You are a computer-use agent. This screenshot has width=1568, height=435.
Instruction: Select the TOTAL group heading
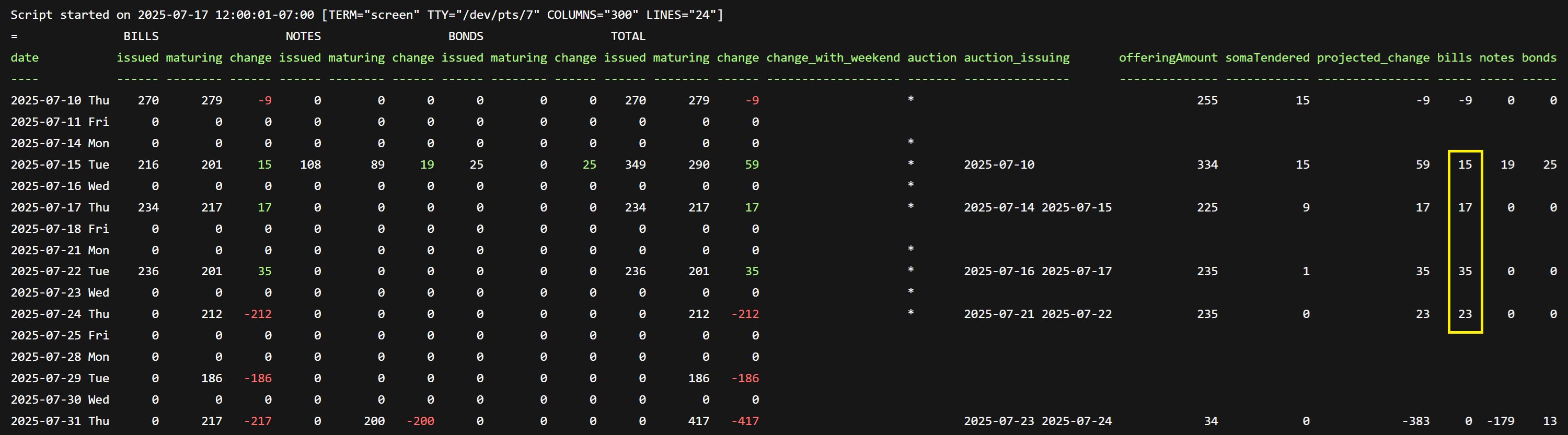628,36
